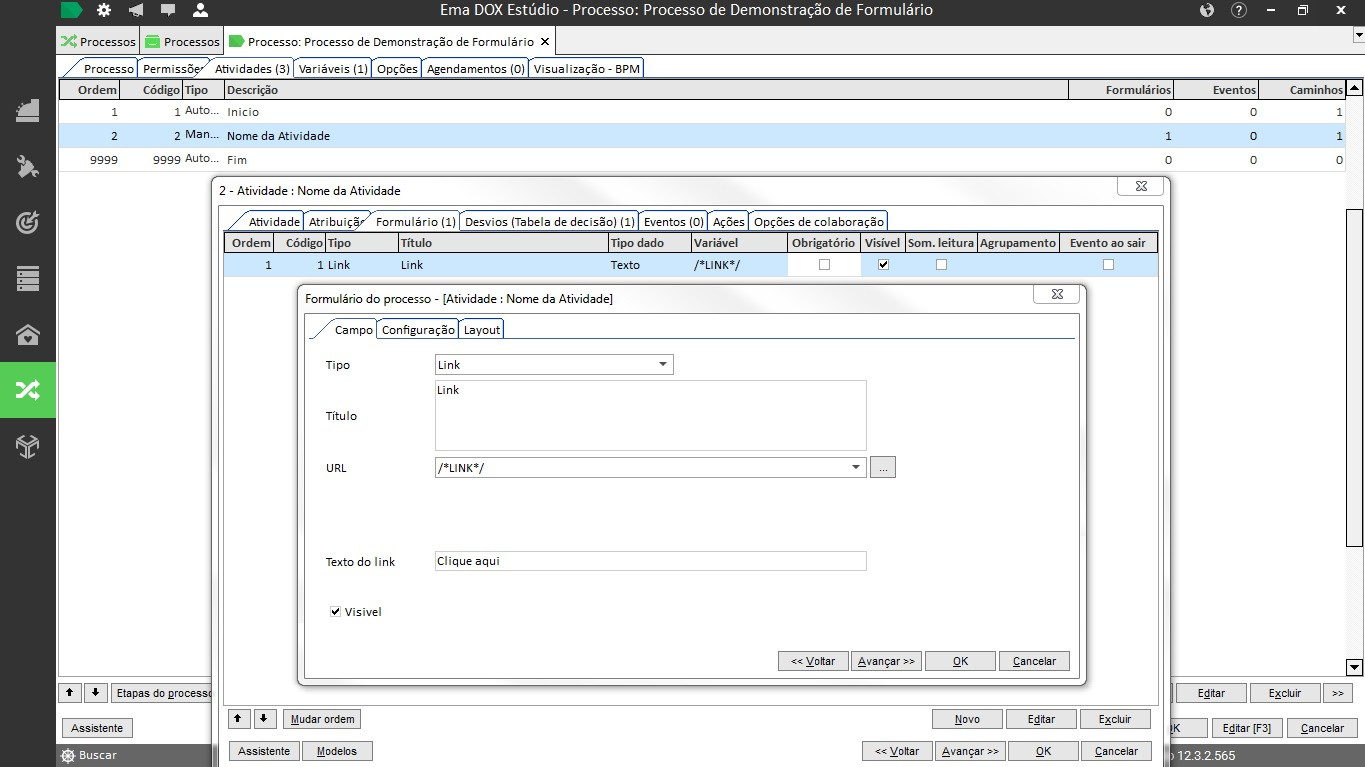Open the first sidebar icon with stacked pages
This screenshot has height=767, width=1365.
pos(28,110)
